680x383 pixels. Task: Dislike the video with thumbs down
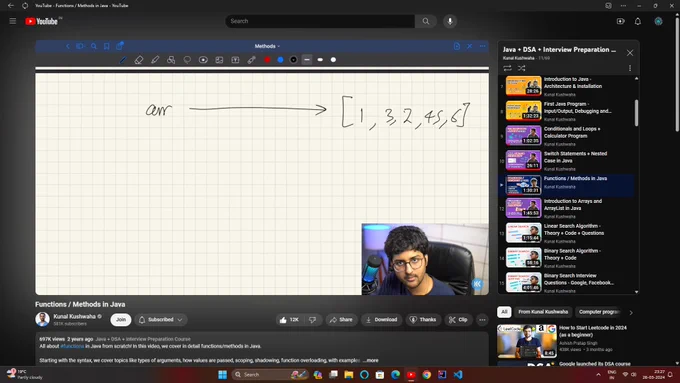[312, 320]
